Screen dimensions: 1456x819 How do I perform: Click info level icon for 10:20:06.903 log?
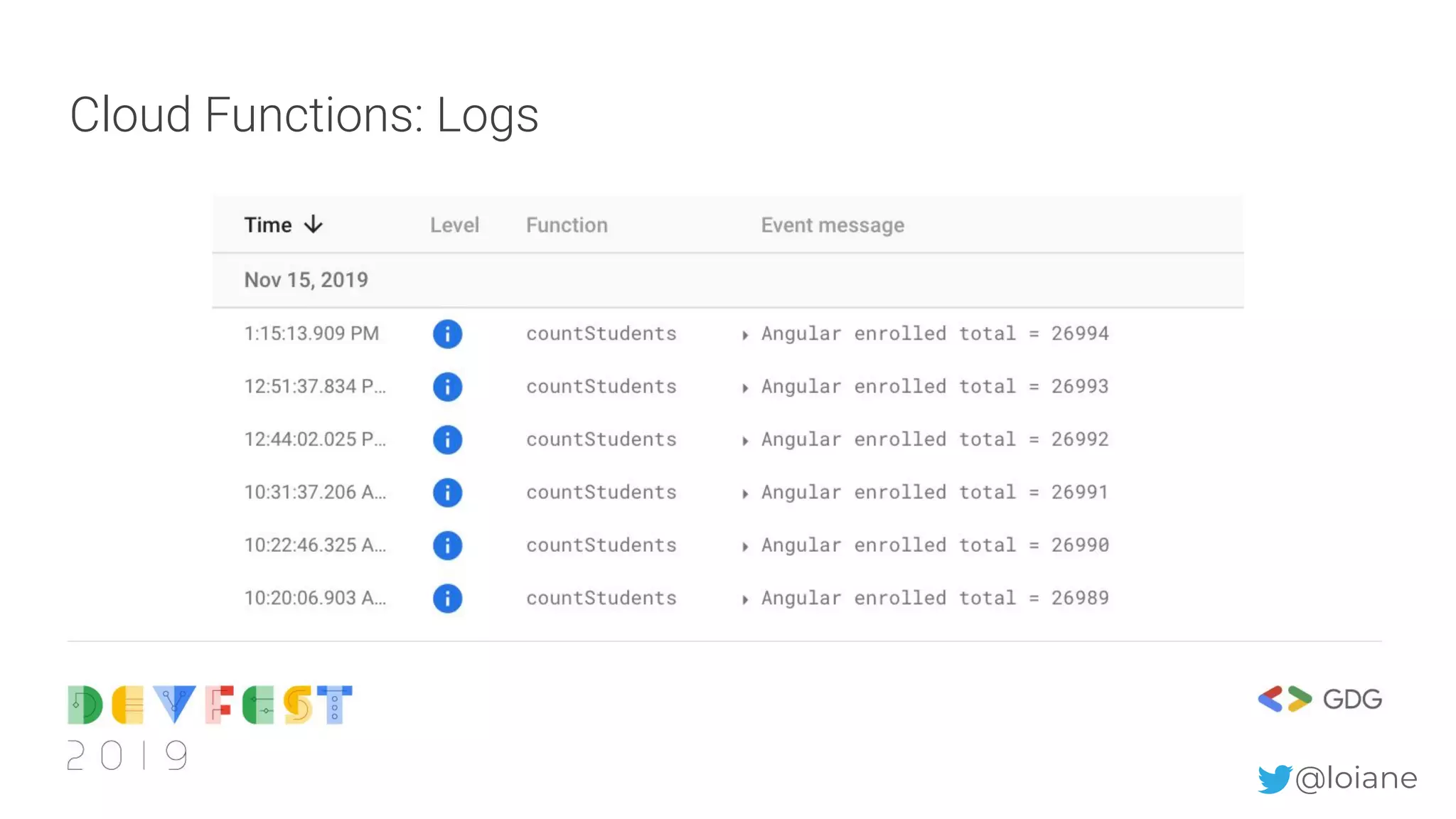point(447,599)
